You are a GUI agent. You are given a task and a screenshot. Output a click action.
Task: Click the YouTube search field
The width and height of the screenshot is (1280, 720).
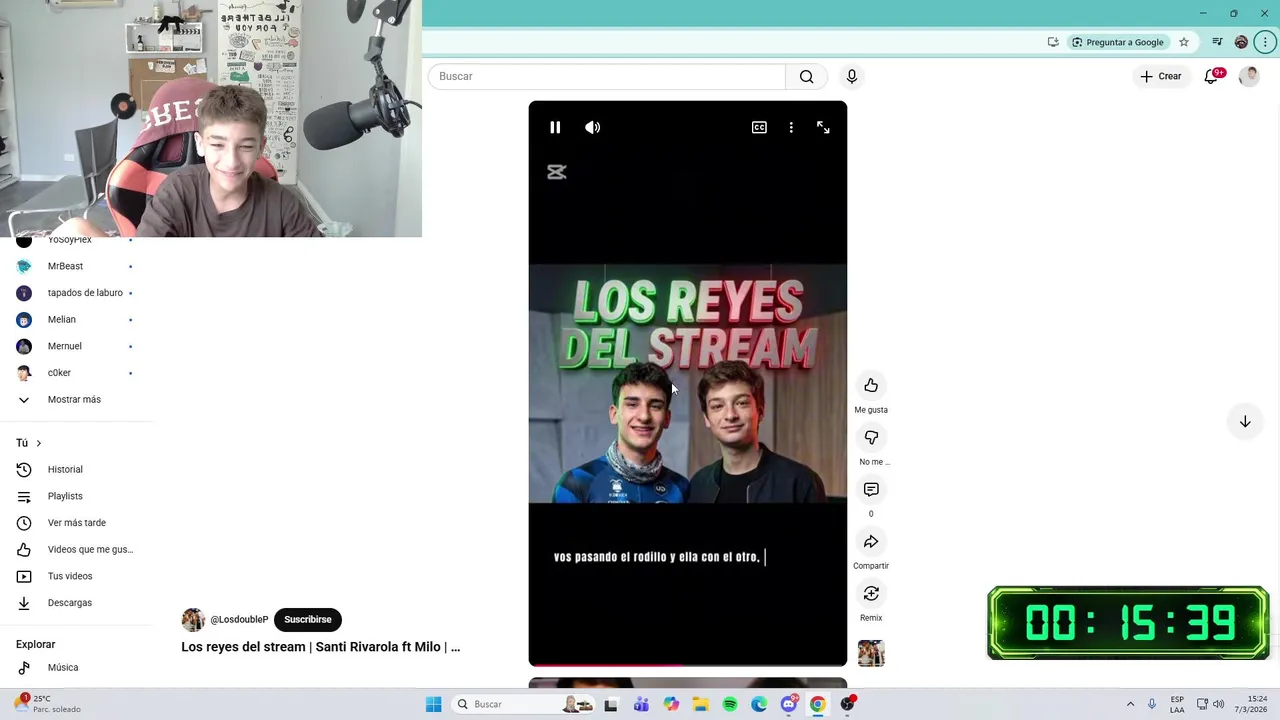pos(607,76)
